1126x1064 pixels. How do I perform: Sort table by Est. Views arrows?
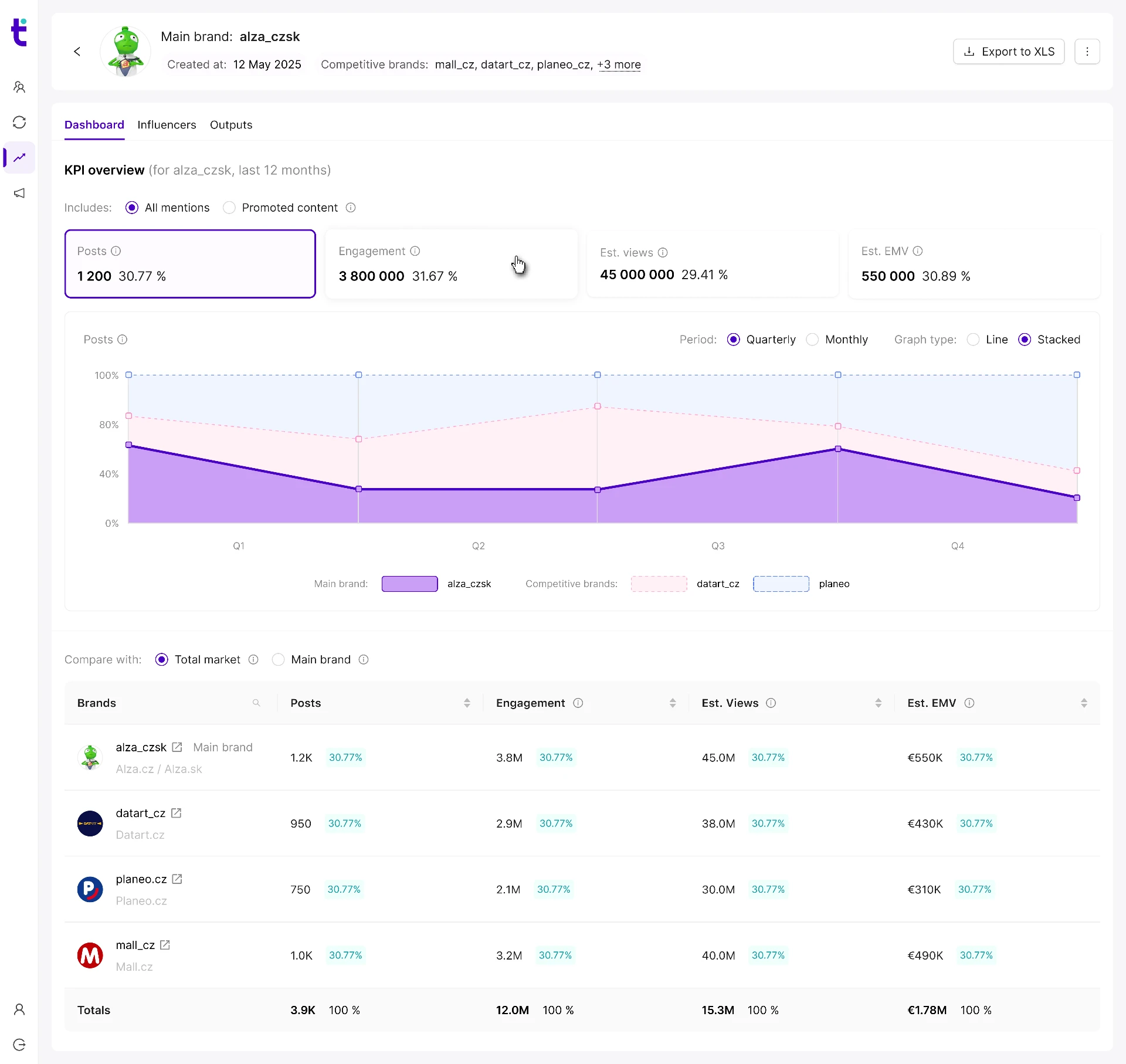coord(878,703)
